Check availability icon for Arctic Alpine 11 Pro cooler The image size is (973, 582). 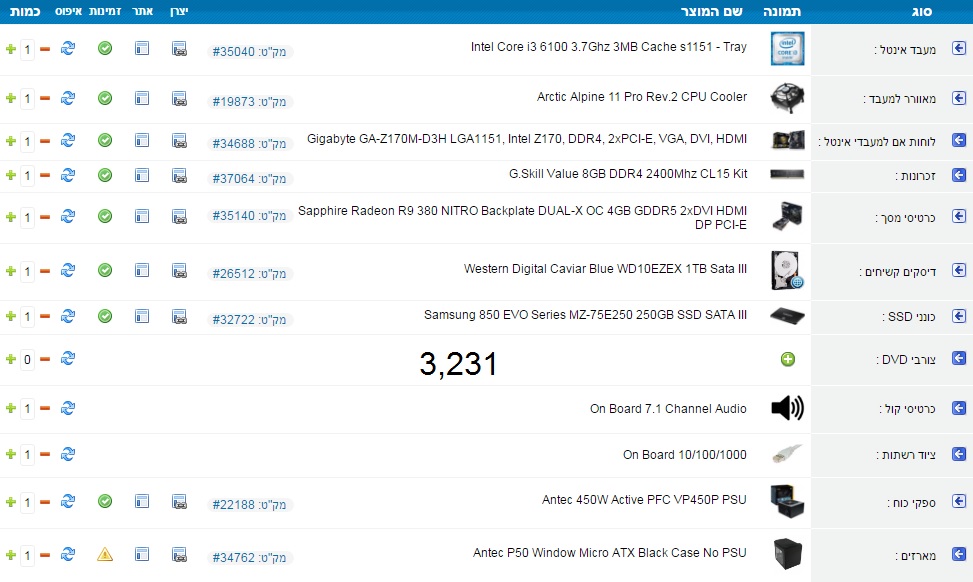(x=105, y=98)
